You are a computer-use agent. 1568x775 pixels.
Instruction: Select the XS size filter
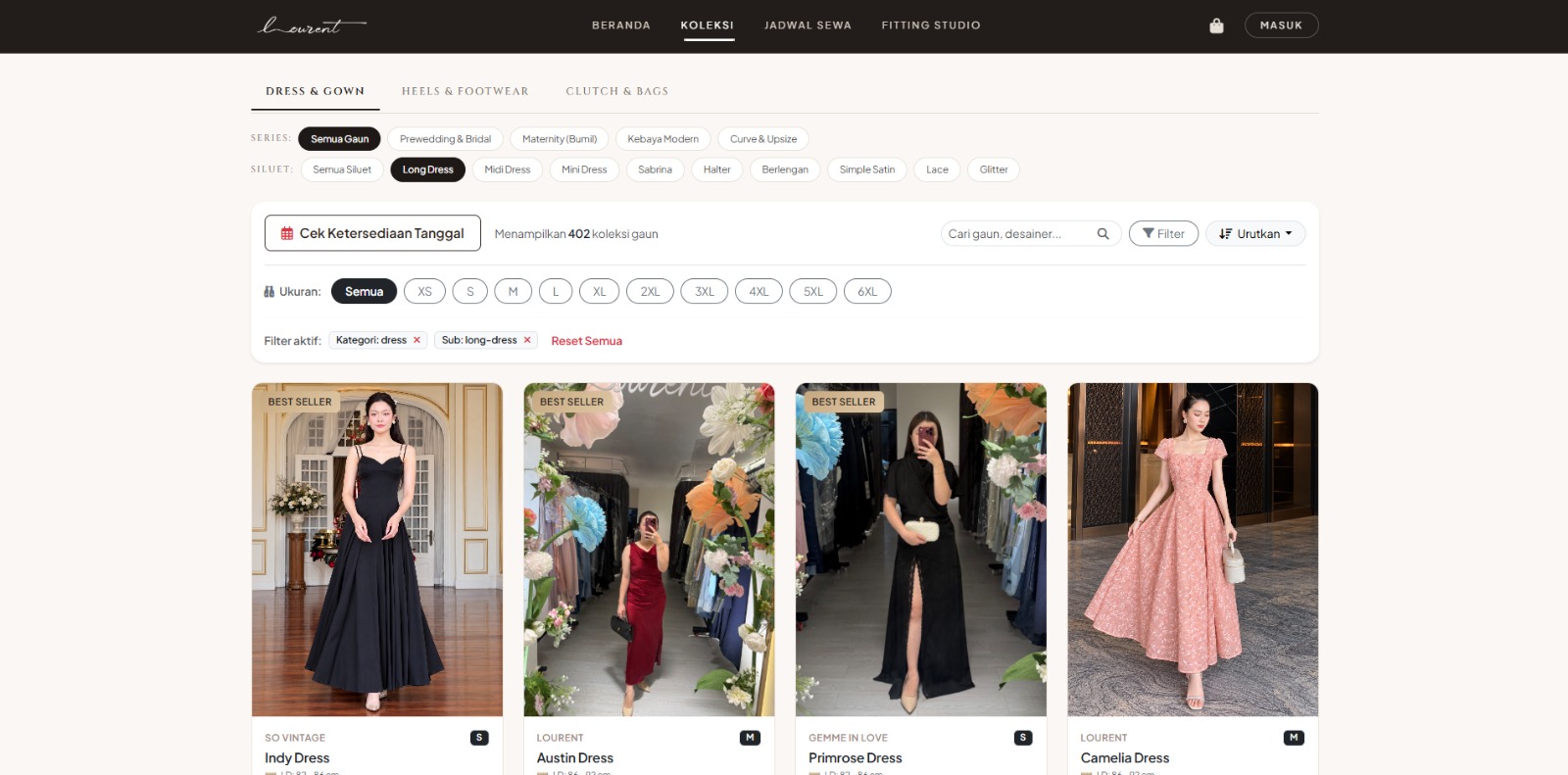click(x=424, y=291)
